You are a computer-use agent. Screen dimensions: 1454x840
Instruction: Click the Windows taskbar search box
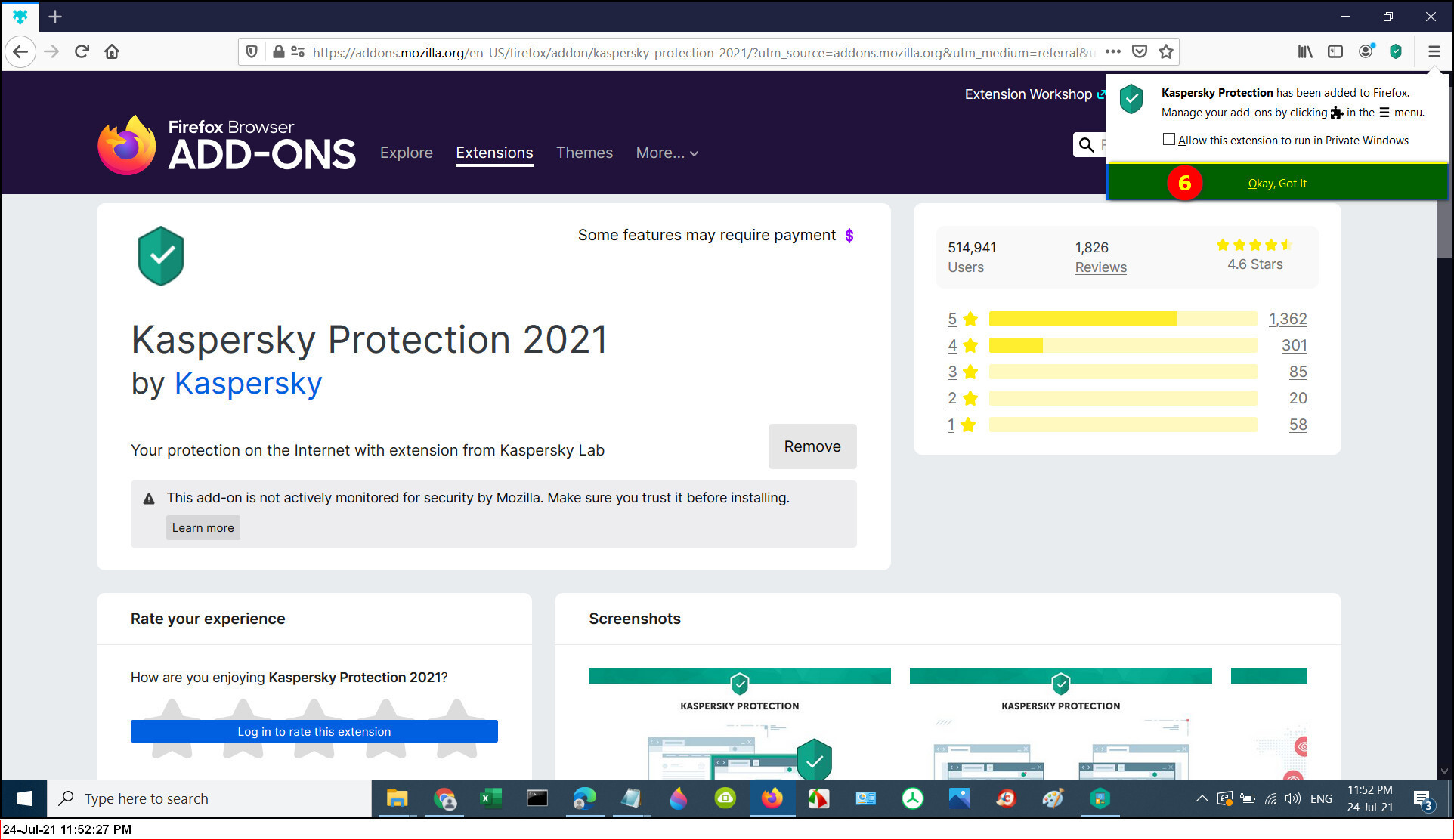[209, 798]
